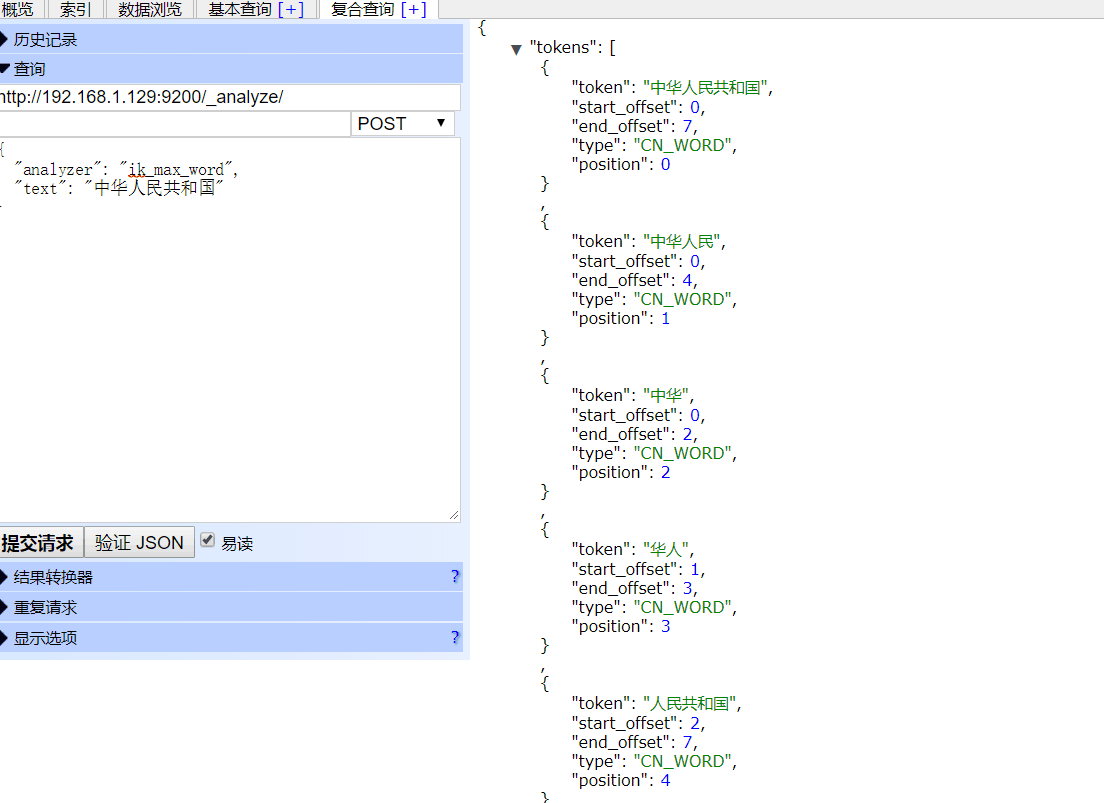The width and height of the screenshot is (1104, 803).
Task: Click the 验证 JSON button
Action: 139,543
